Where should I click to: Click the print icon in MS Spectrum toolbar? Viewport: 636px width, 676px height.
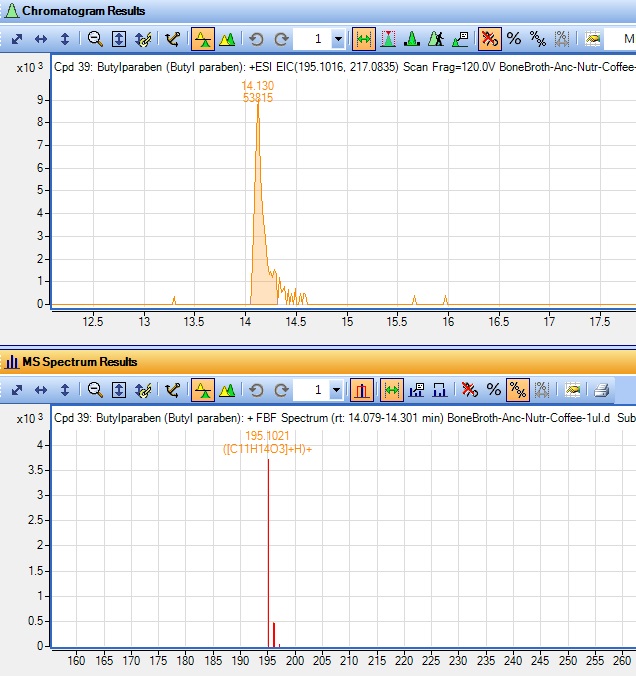[x=601, y=389]
